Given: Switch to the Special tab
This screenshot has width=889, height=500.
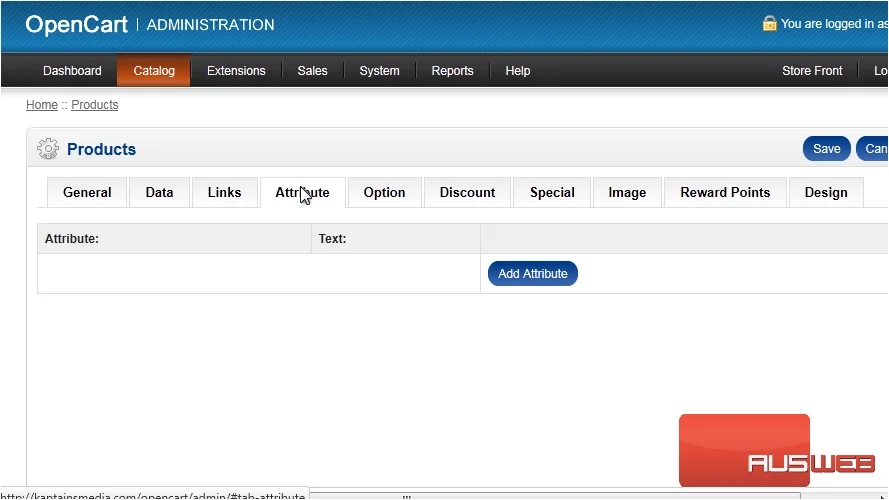Looking at the screenshot, I should [552, 193].
